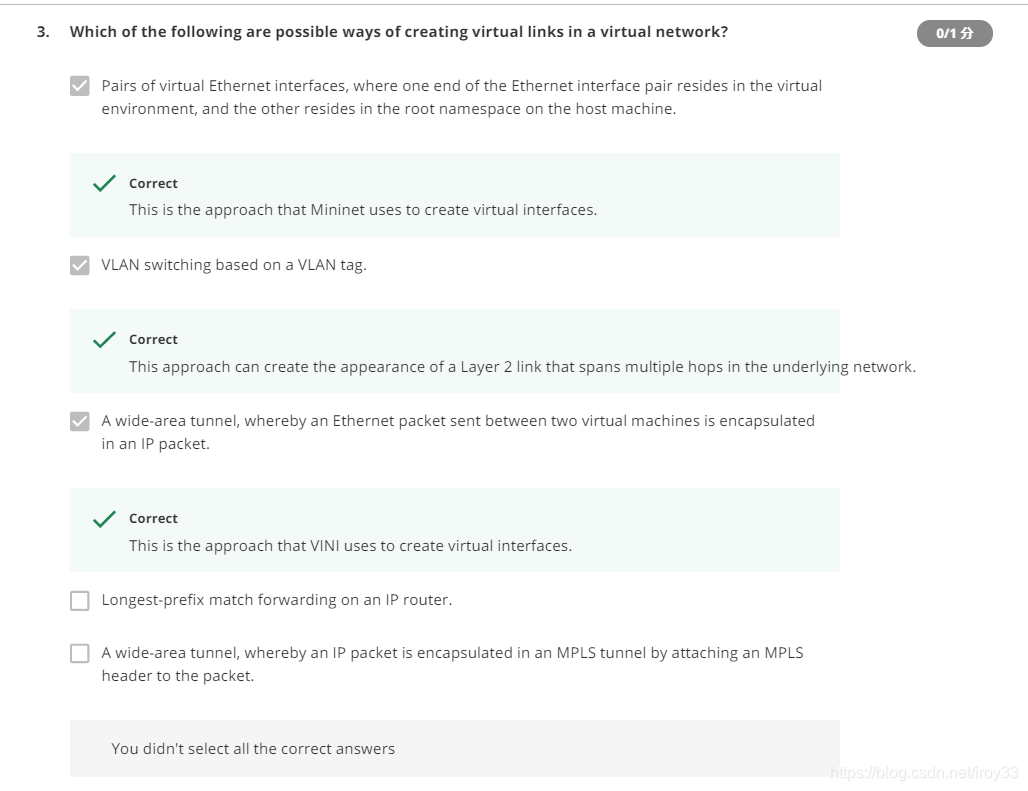
Task: Click green checkmark beside Layer 2 link feedback
Action: coord(104,340)
